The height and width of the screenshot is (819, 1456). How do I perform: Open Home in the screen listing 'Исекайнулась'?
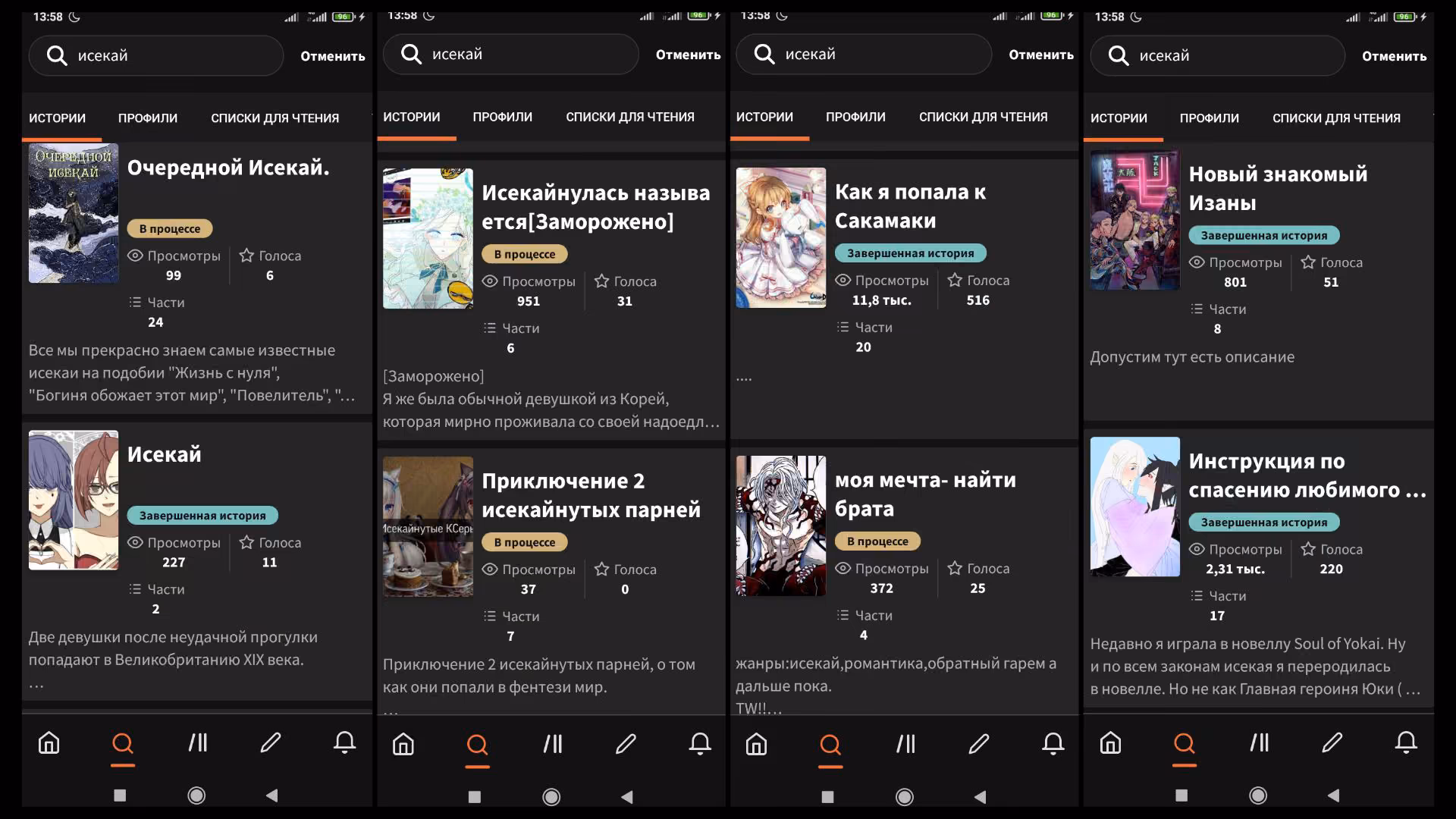[403, 744]
